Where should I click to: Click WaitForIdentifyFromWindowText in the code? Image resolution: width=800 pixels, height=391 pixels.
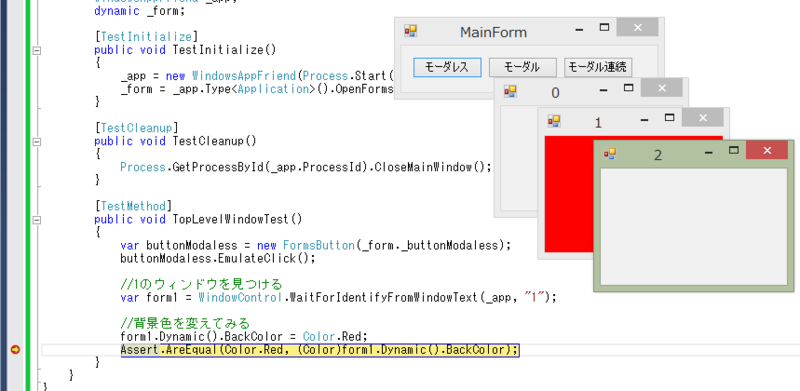tap(384, 297)
